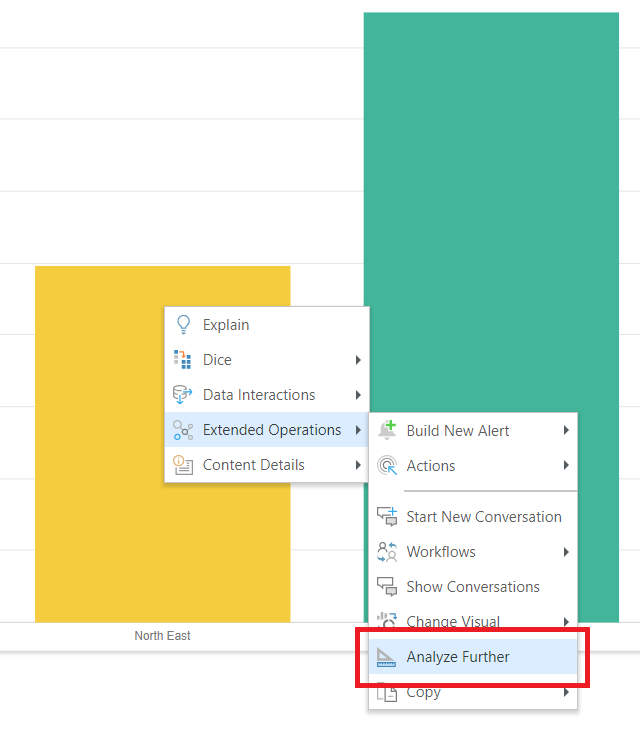Image resolution: width=640 pixels, height=737 pixels.
Task: Click the Explain lightbulb icon
Action: pos(183,325)
